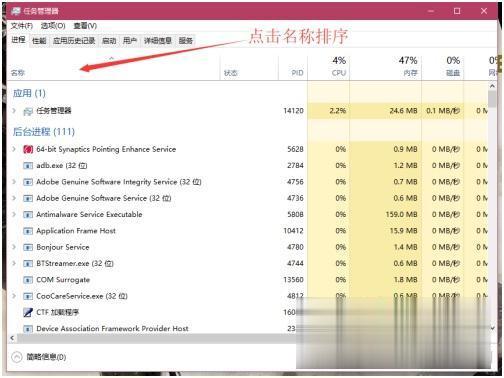The width and height of the screenshot is (504, 378).
Task: Click the Task Manager title bar icon
Action: click(15, 11)
